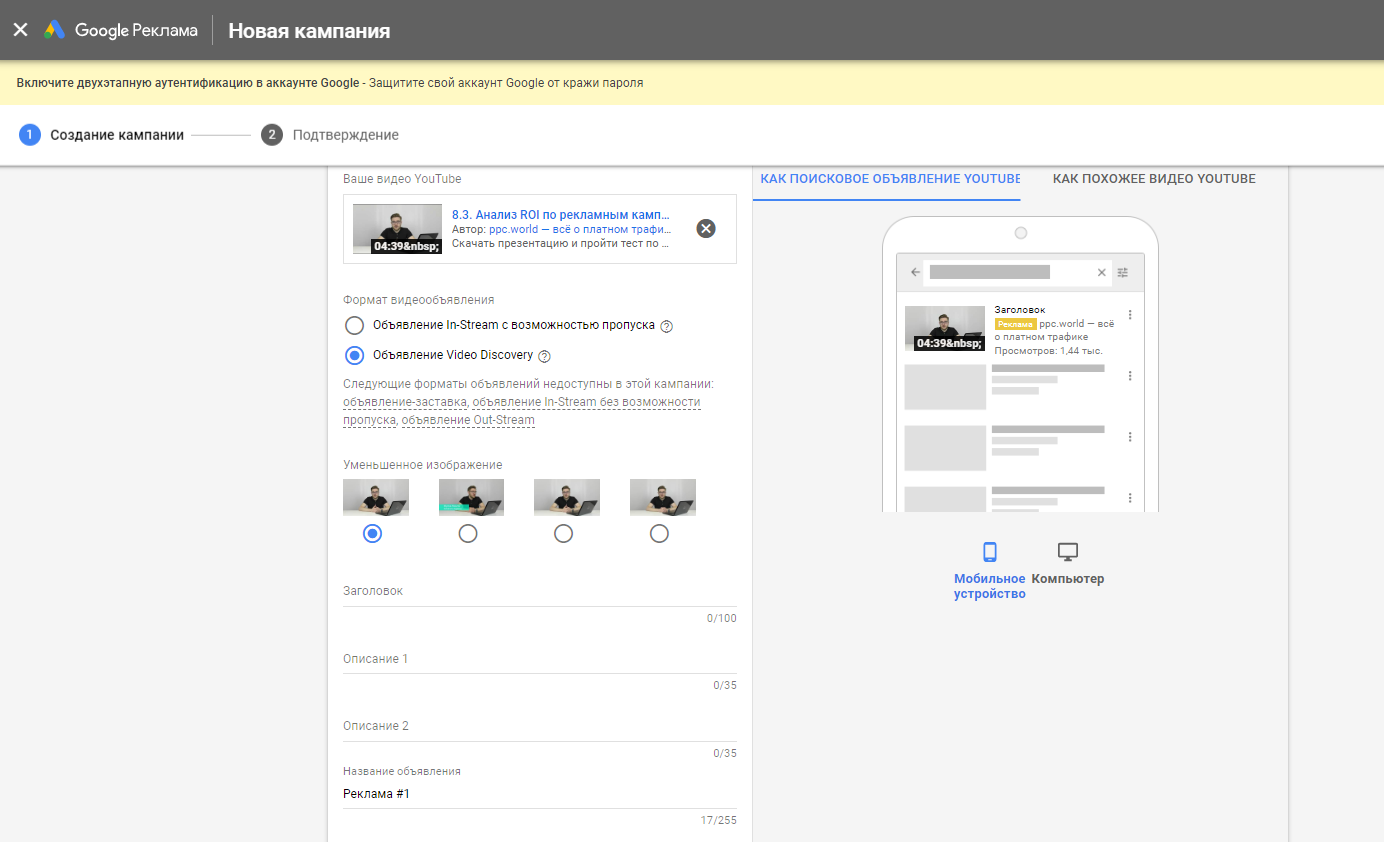Switch preview to Компьютер icon

click(x=1067, y=552)
